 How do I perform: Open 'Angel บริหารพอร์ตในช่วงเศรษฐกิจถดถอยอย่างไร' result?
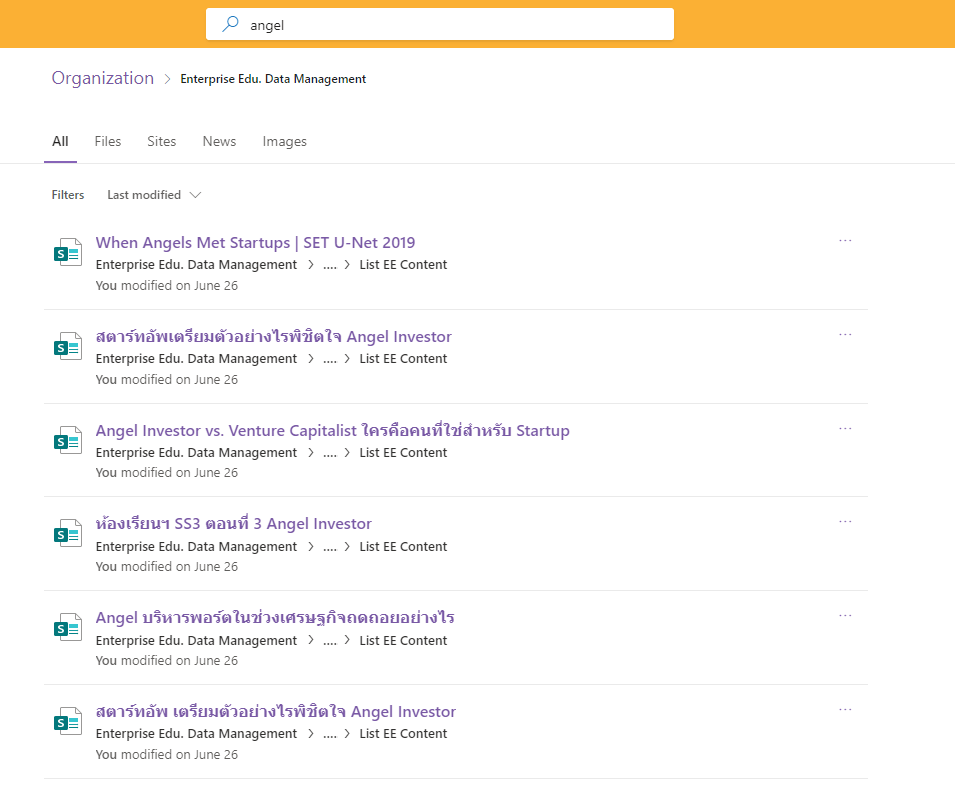coord(275,618)
